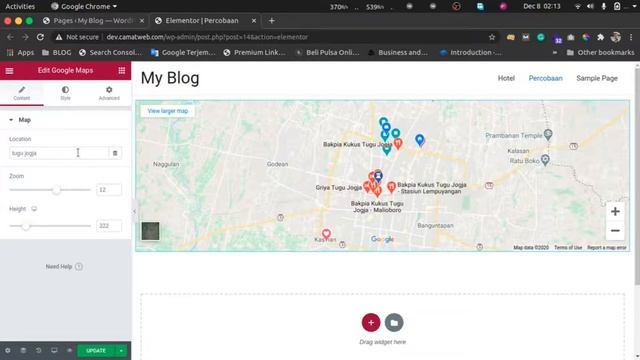Open the Need Help link
This screenshot has width=640, height=360.
pos(64,267)
